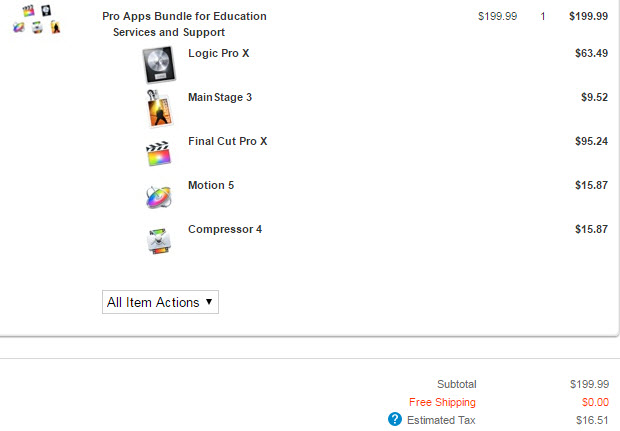
Task: Click the Motion 5 product name
Action: coord(211,185)
